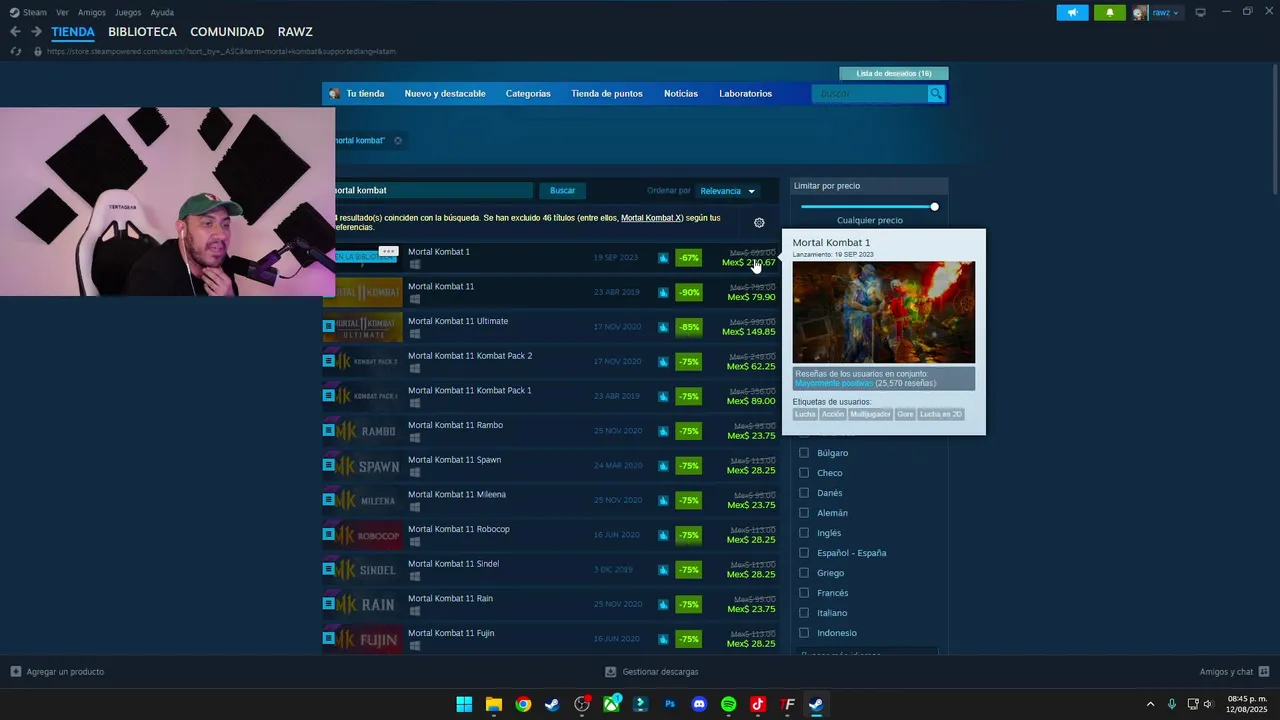Open Spotify from taskbar
This screenshot has width=1280, height=720.
(728, 704)
